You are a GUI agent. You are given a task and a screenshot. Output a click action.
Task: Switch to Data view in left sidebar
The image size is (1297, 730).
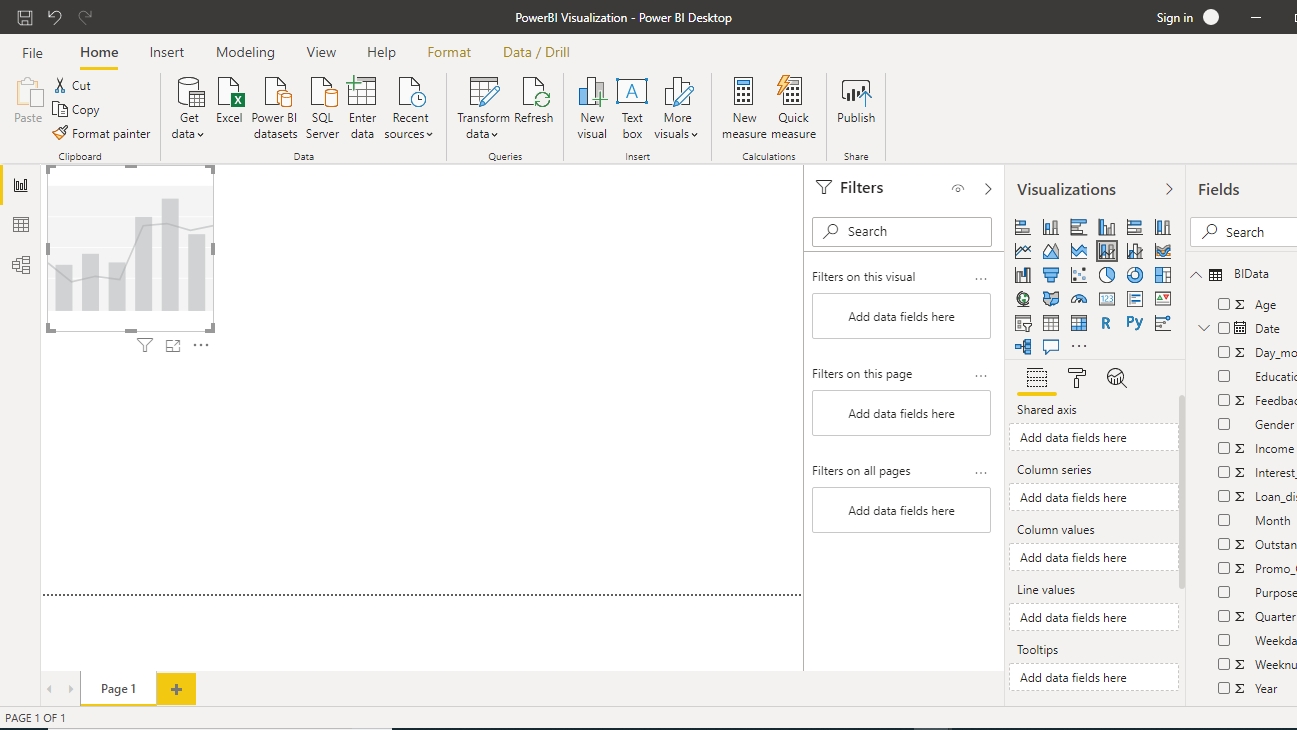(x=21, y=225)
